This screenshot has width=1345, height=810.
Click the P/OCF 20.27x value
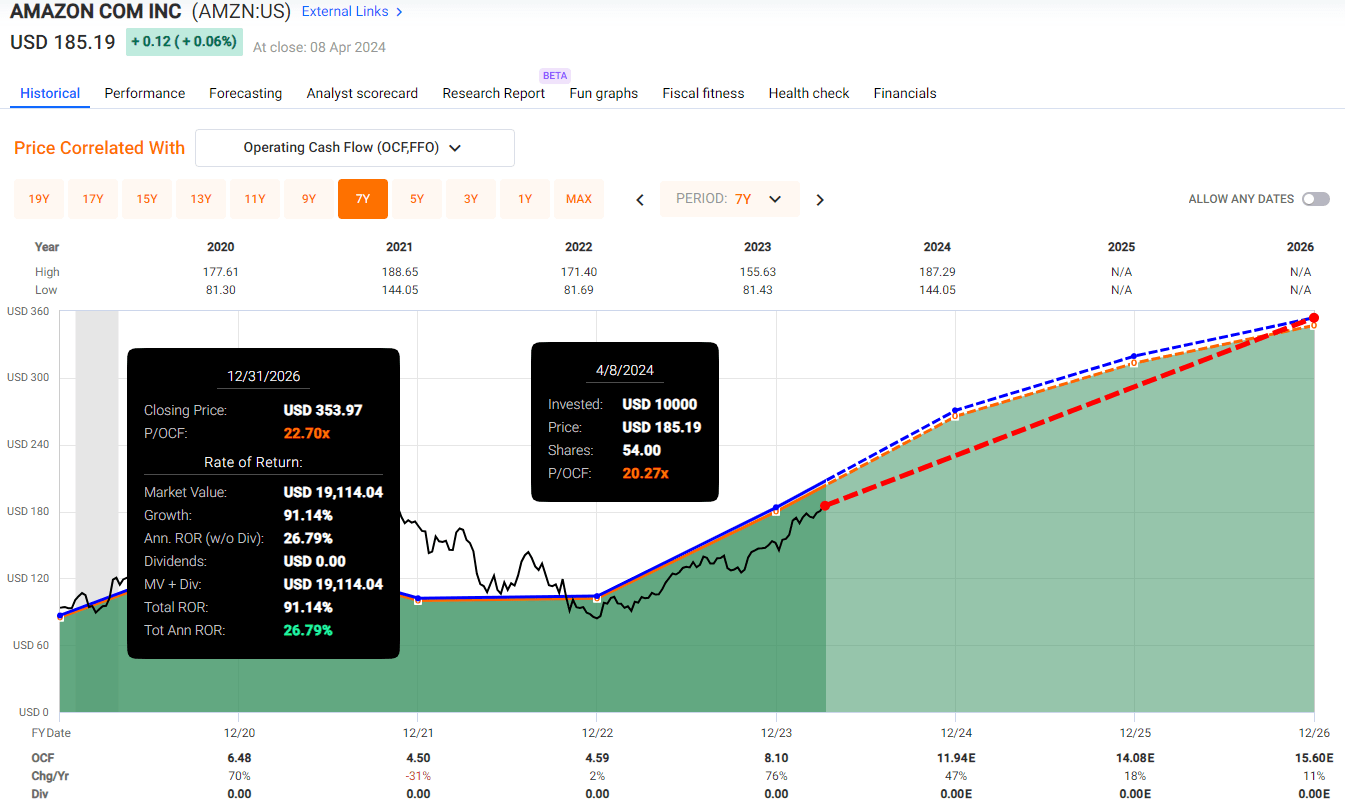click(645, 473)
